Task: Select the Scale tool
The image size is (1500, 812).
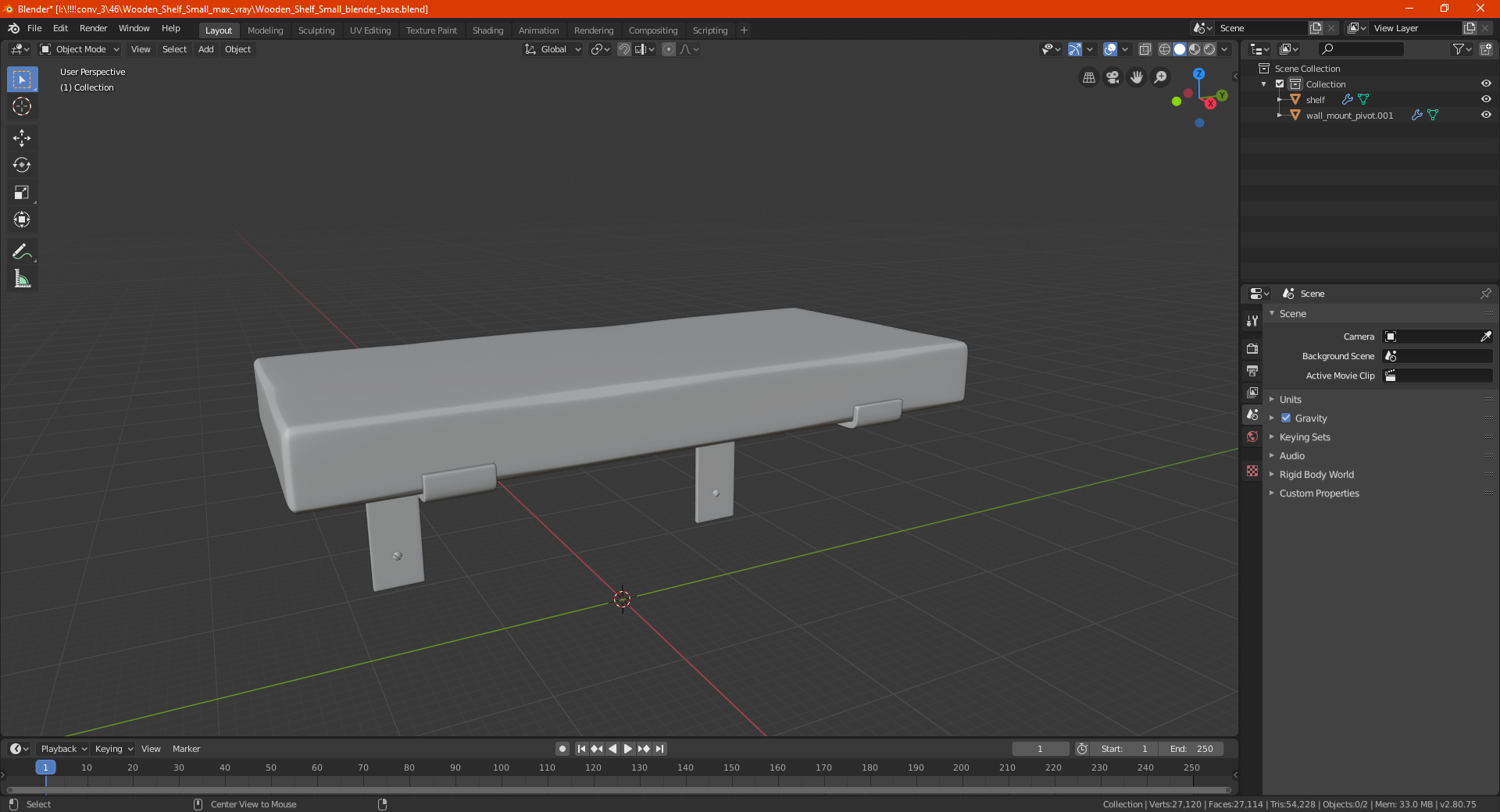Action: 22,192
